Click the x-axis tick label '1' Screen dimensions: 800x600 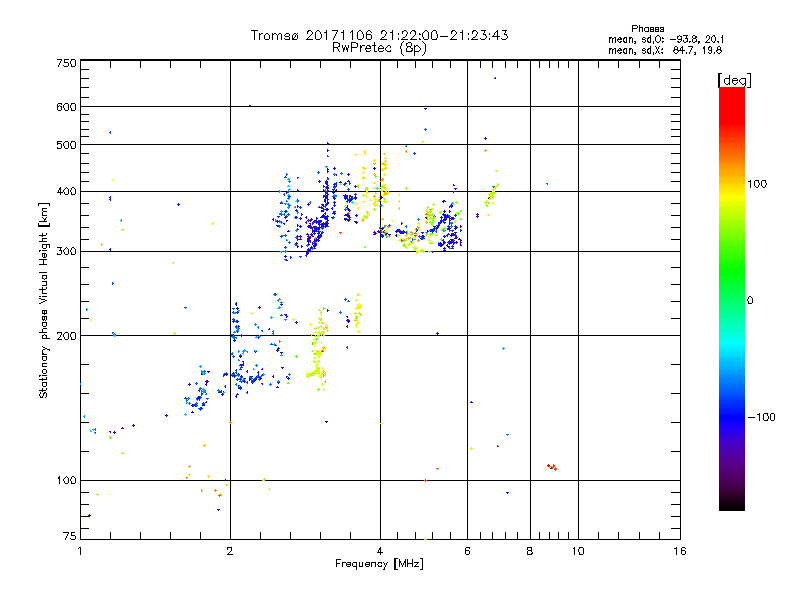80,551
